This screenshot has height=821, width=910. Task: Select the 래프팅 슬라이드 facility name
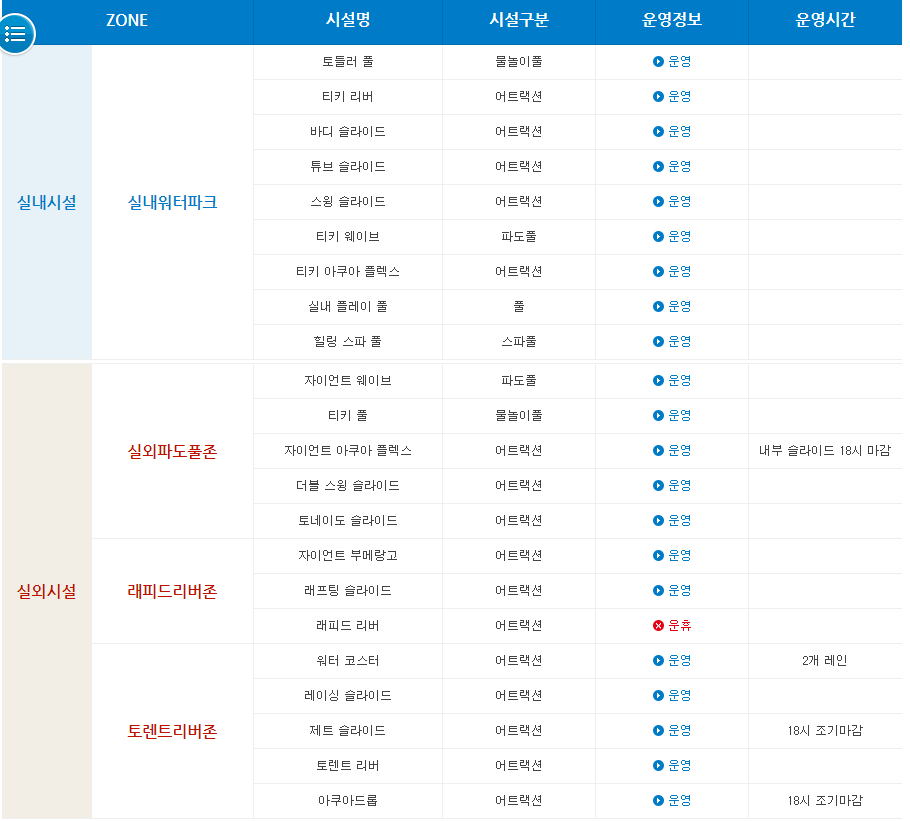coord(348,590)
